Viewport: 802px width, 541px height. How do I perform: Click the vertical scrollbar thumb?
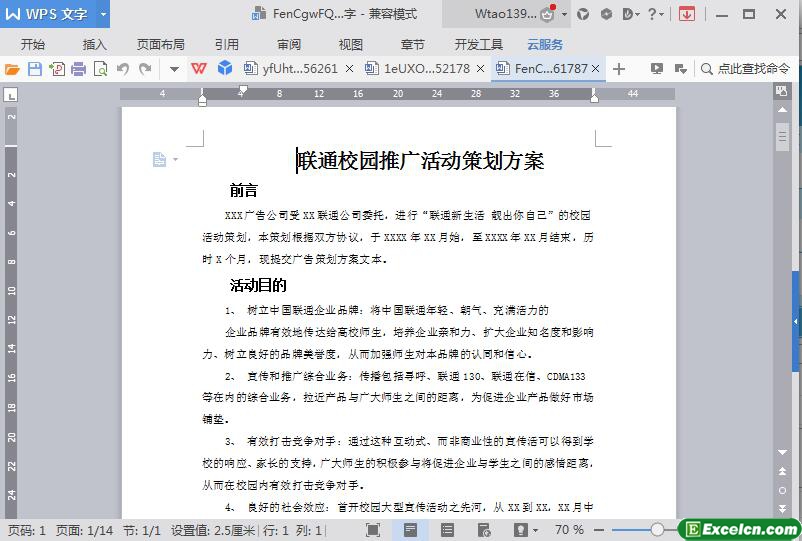pyautogui.click(x=783, y=137)
